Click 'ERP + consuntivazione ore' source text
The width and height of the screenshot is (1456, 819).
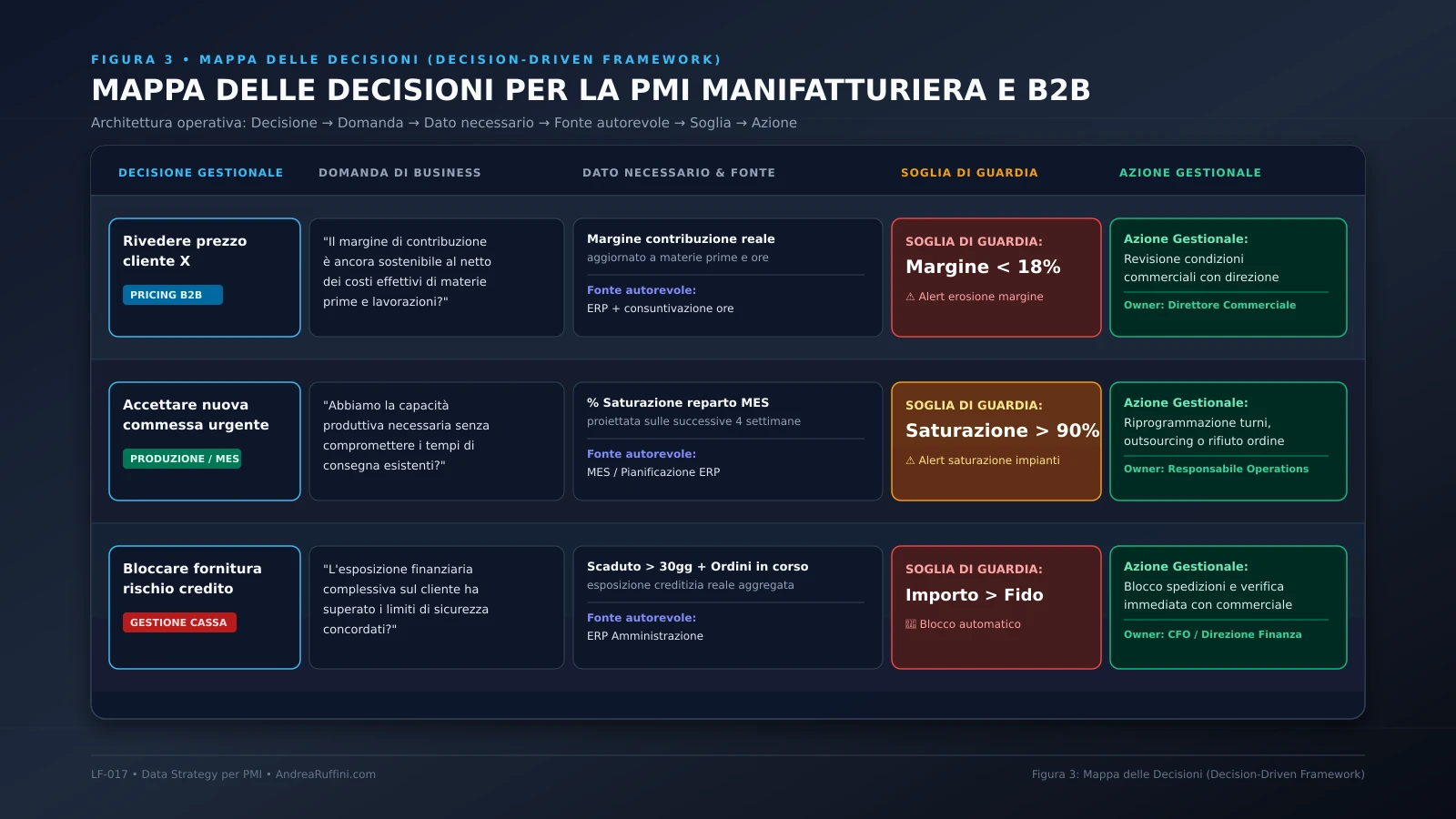pos(660,308)
